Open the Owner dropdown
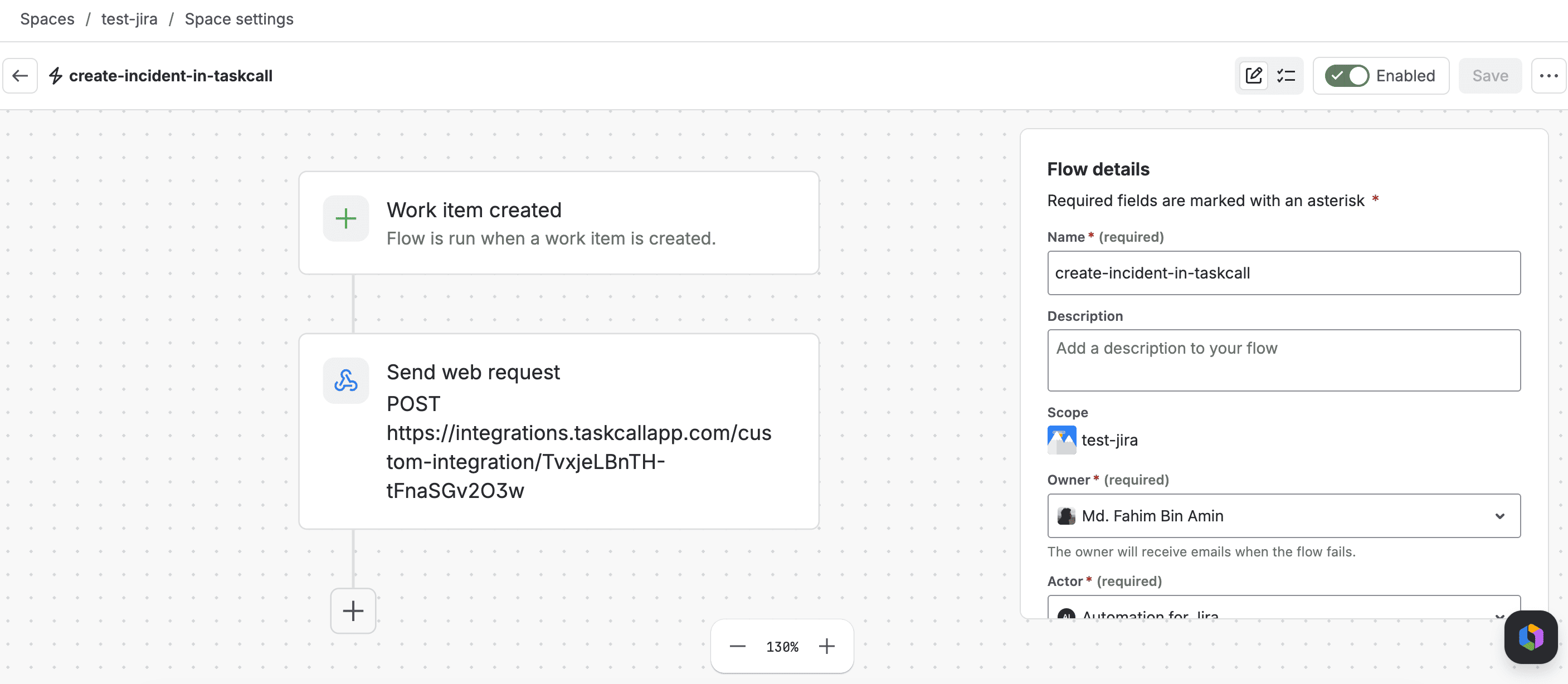The height and width of the screenshot is (684, 1568). point(1284,515)
